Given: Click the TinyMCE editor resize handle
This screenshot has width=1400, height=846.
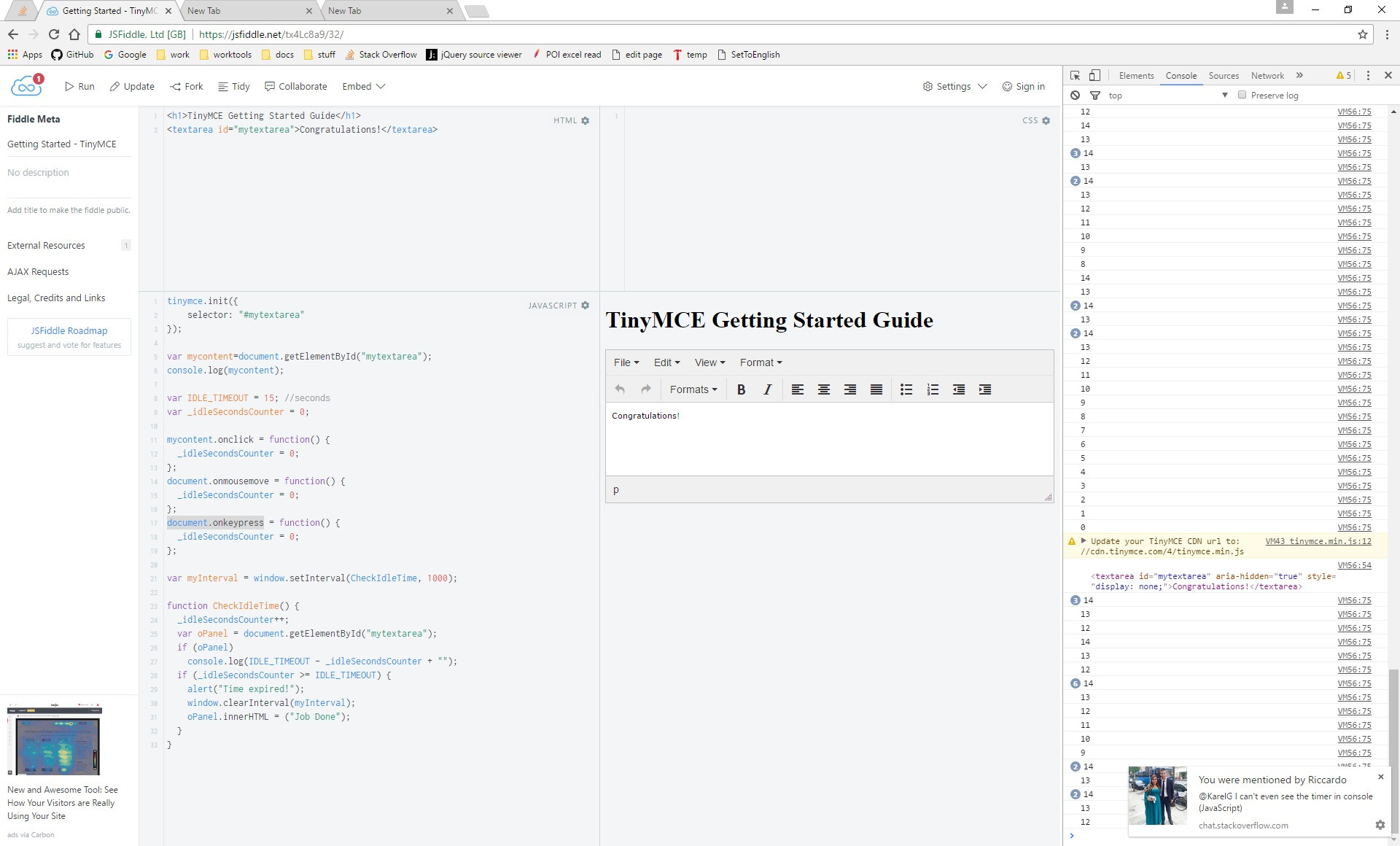Looking at the screenshot, I should coord(1048,497).
